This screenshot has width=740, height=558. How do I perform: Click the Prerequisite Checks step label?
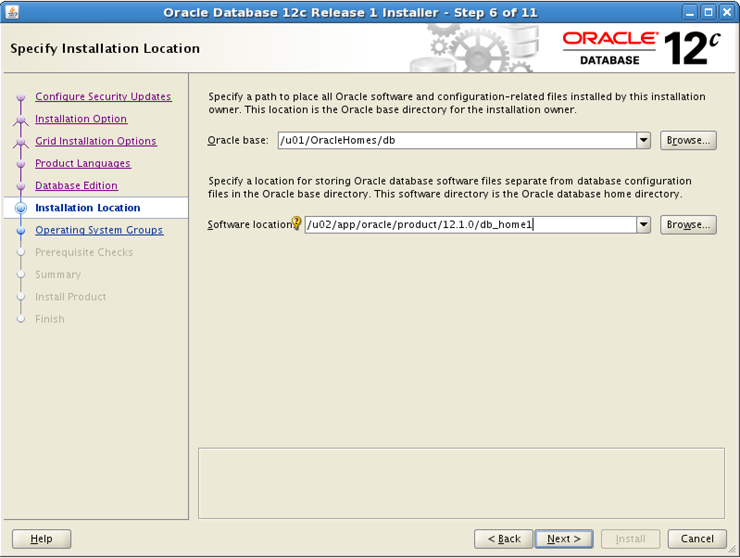click(x=84, y=252)
